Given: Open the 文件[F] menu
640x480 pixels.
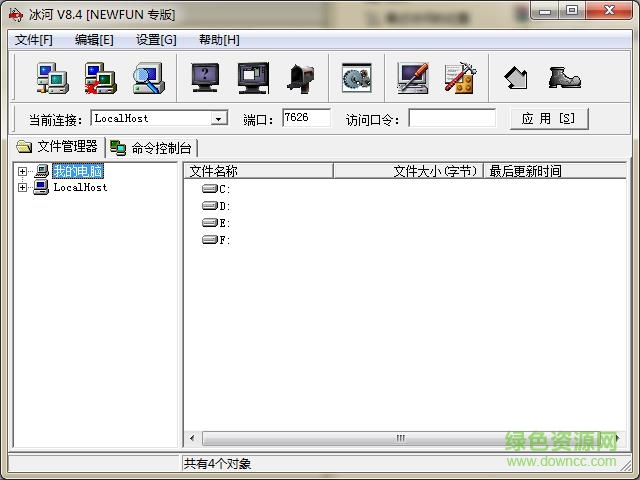Looking at the screenshot, I should coord(33,40).
